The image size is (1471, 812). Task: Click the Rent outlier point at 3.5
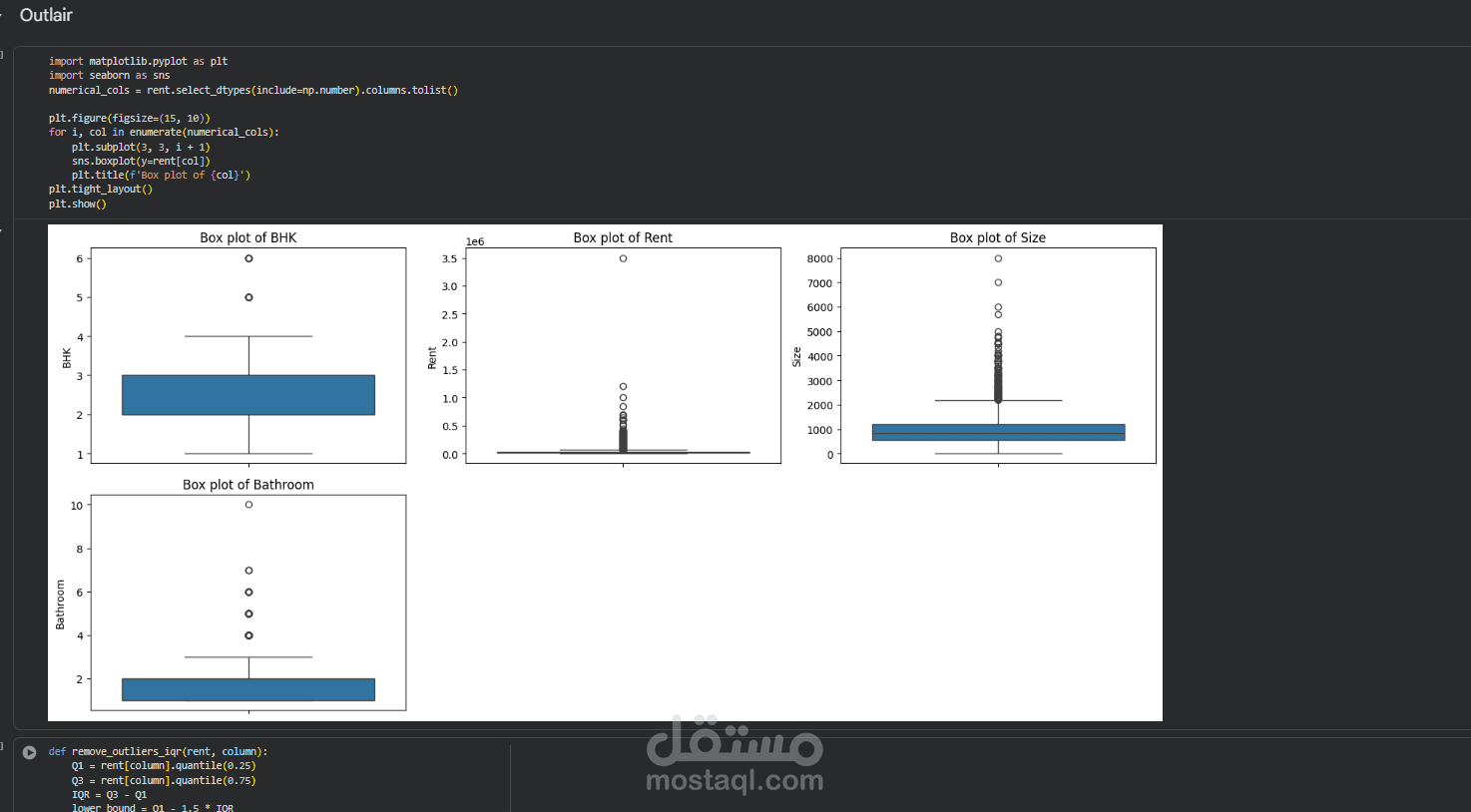623,258
